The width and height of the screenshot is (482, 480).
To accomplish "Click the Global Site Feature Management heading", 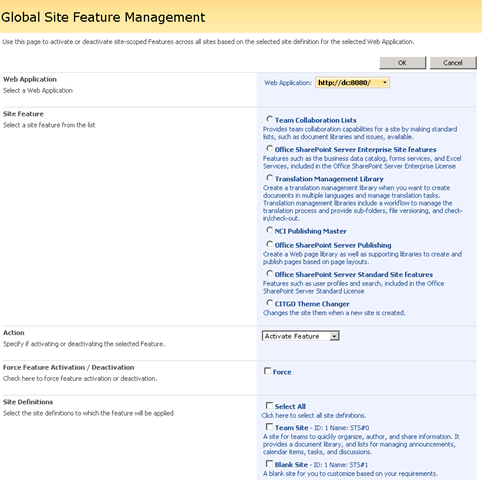I will (x=103, y=17).
